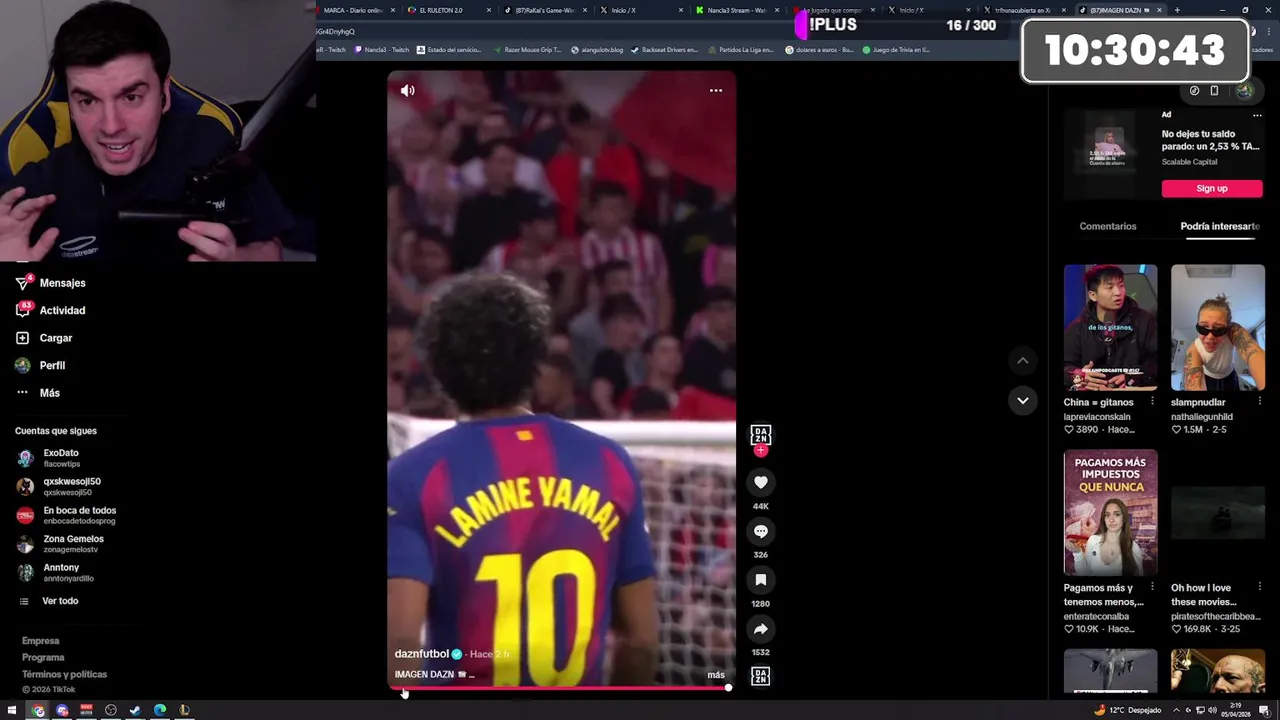This screenshot has height=720, width=1280.
Task: Open League of Legends from the taskbar
Action: [x=184, y=710]
